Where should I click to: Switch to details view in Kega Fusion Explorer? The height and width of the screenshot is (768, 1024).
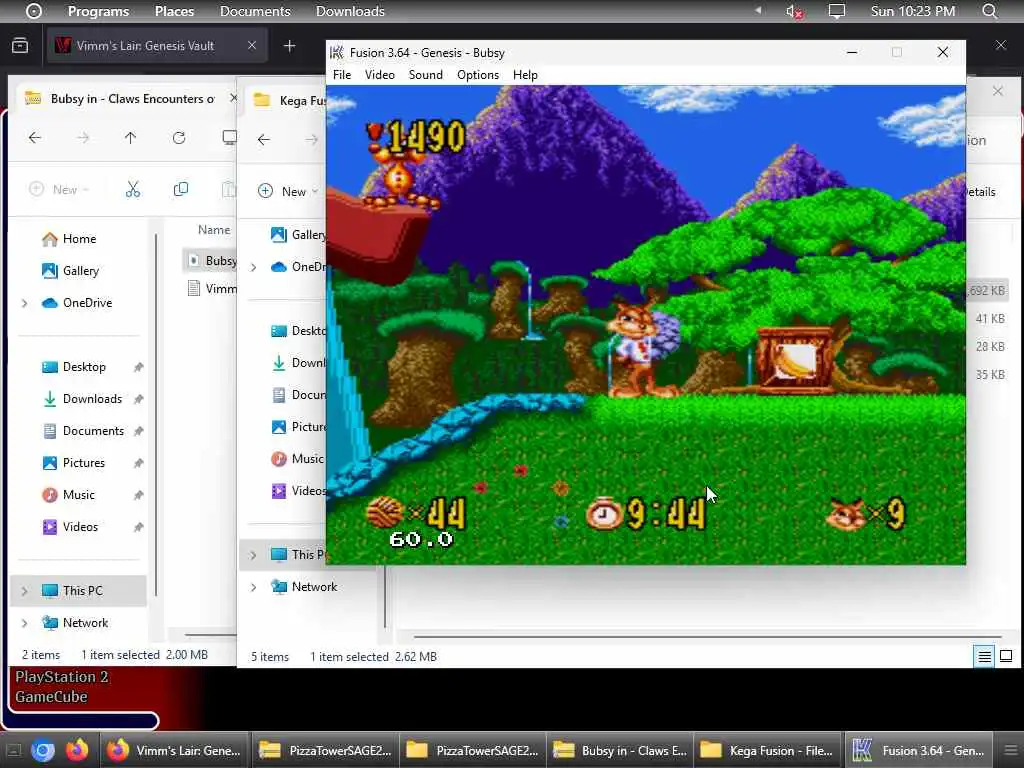pyautogui.click(x=984, y=656)
